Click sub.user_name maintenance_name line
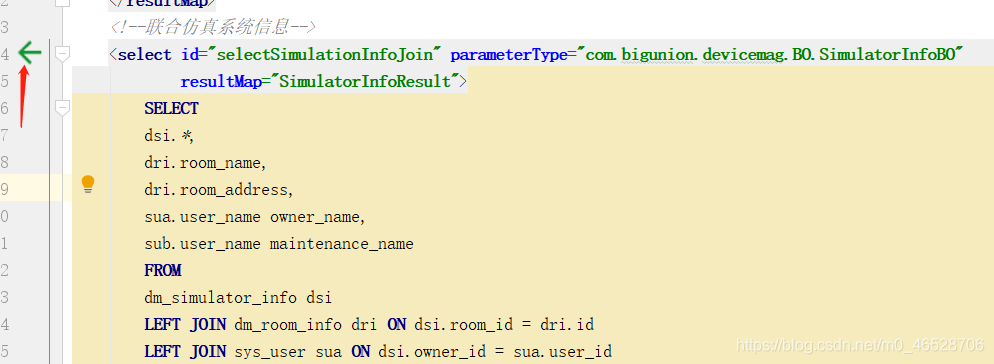The image size is (994, 364). point(279,244)
